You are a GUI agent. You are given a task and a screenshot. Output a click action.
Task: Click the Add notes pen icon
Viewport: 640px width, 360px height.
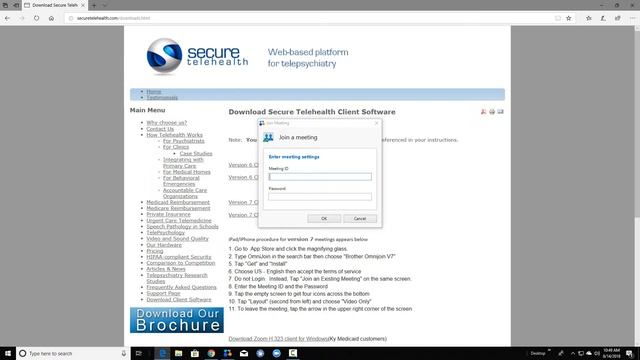coord(603,18)
